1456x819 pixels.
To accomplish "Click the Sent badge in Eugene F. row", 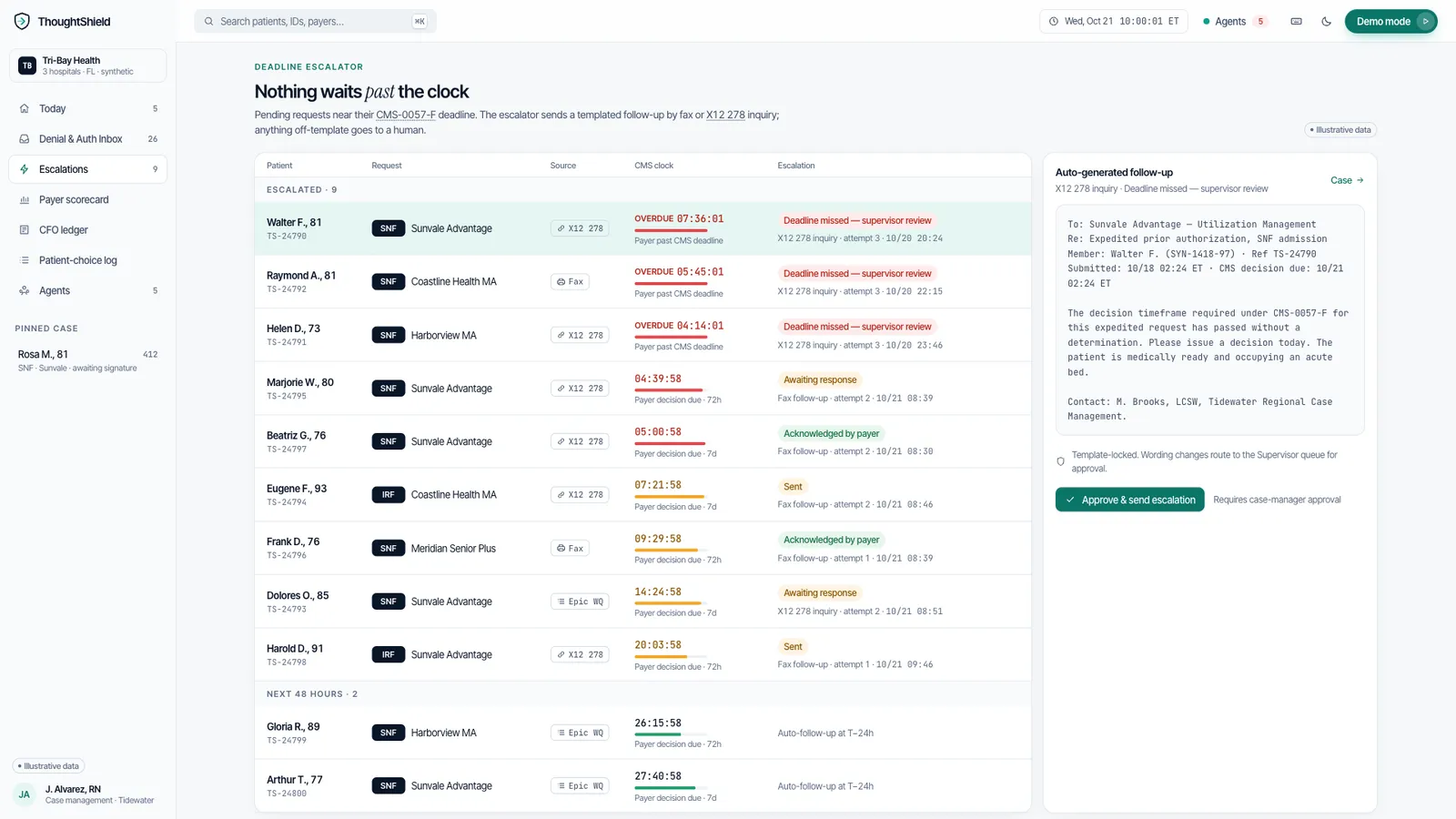I will 793,487.
